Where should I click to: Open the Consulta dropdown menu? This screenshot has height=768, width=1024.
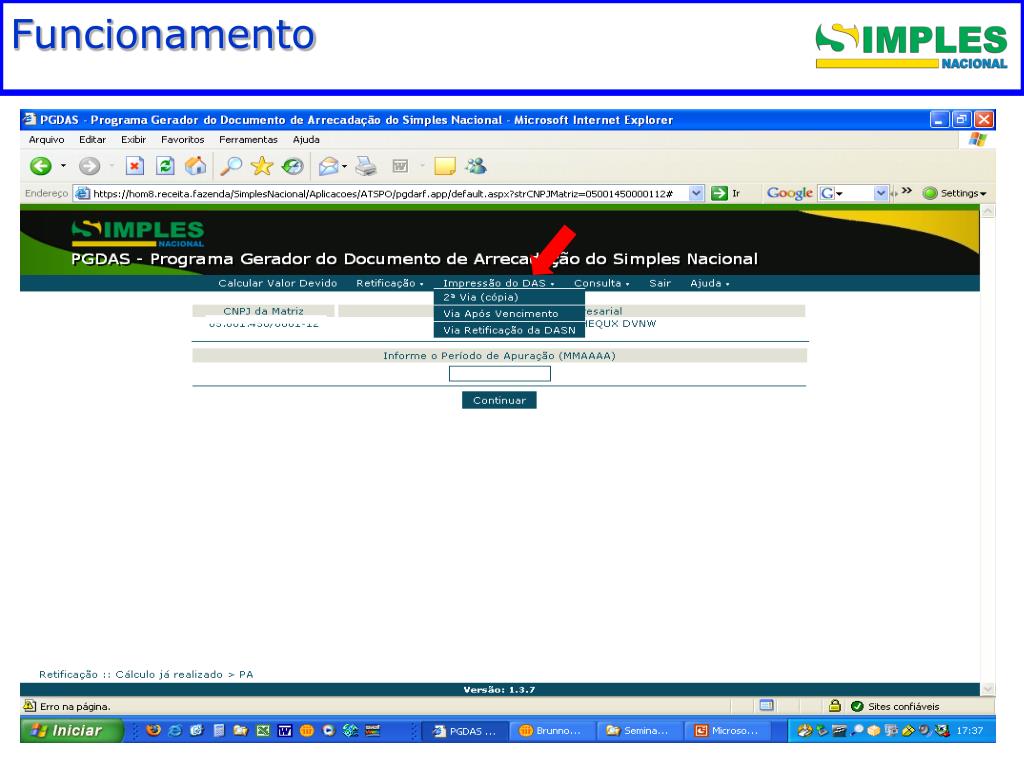click(601, 283)
